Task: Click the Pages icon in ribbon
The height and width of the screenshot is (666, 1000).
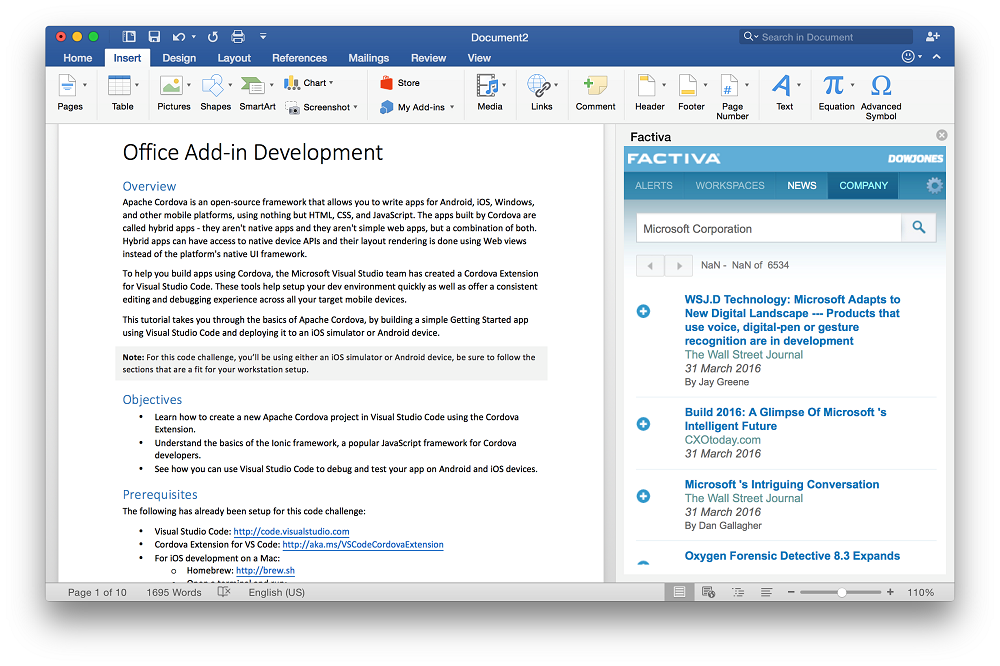Action: click(68, 85)
